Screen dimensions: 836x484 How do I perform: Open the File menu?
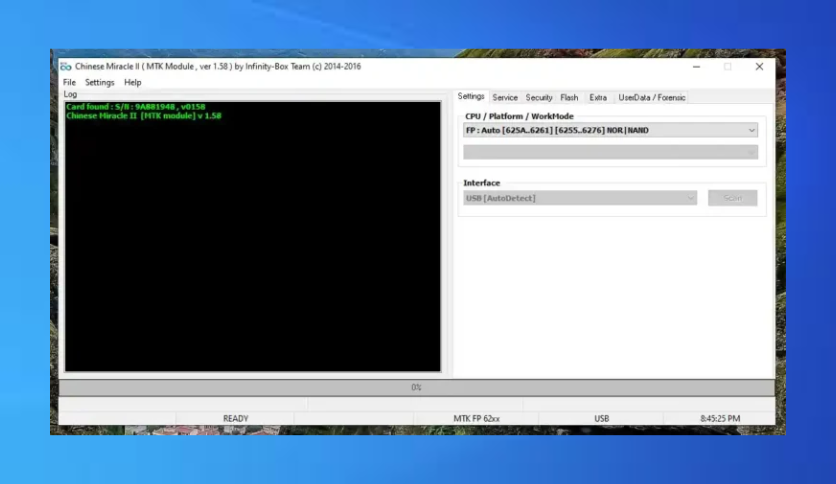(69, 83)
